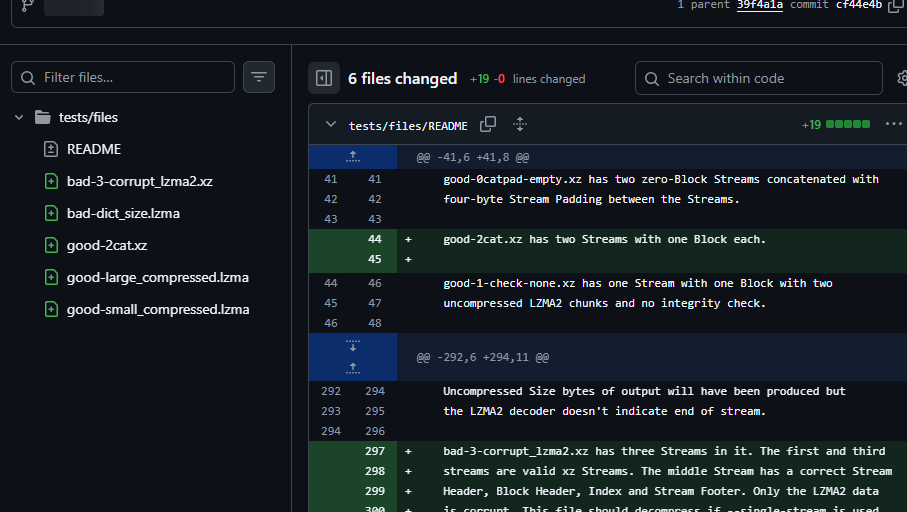Copy the tests/files/README file path
The image size is (907, 512).
[x=488, y=125]
